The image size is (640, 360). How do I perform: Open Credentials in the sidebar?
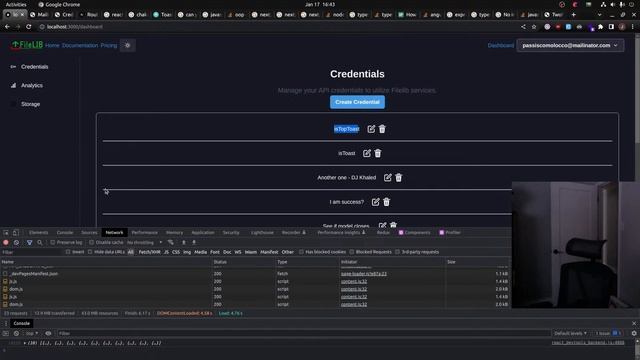(x=35, y=67)
